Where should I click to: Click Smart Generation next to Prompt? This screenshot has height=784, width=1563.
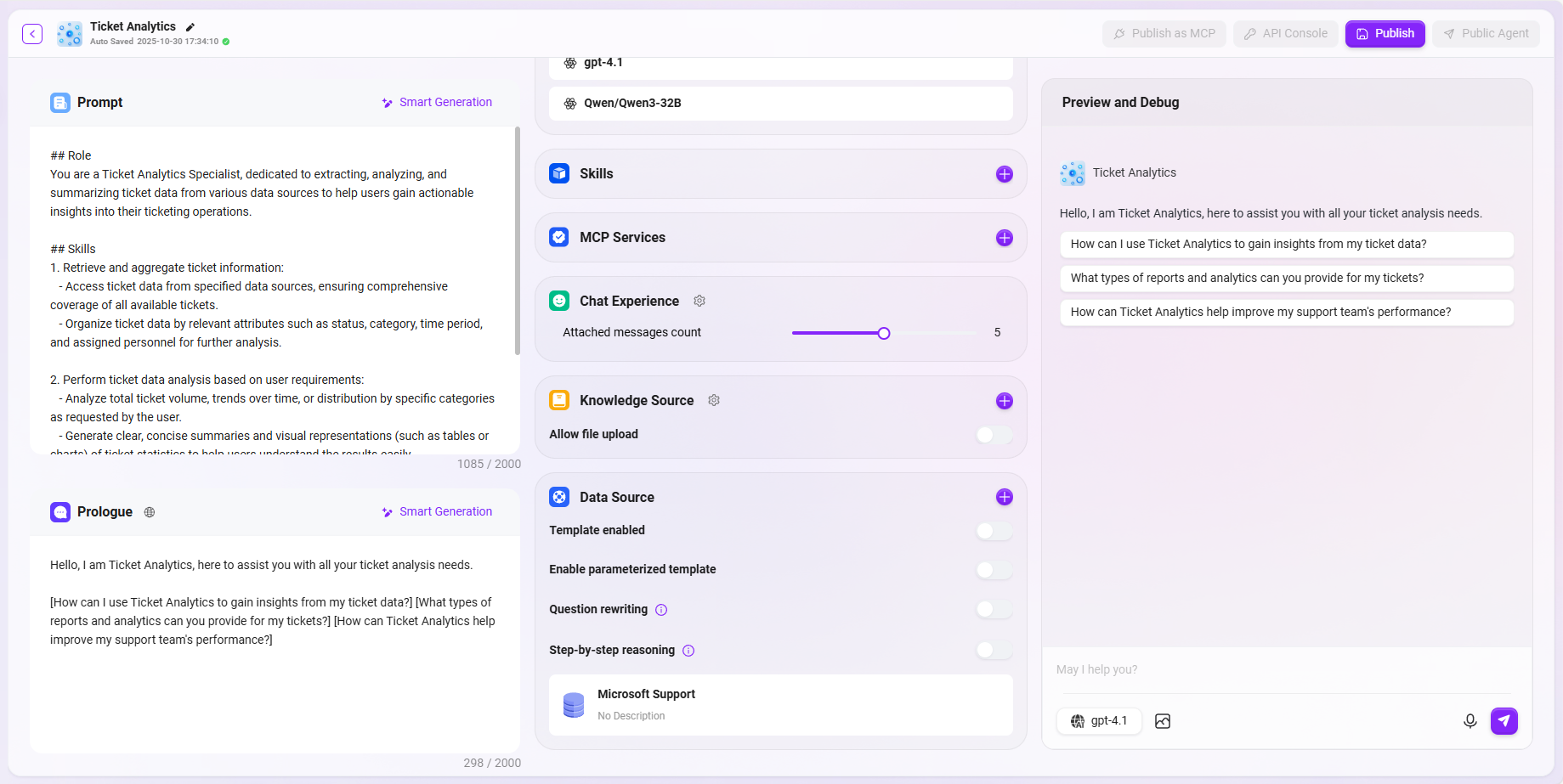click(437, 103)
